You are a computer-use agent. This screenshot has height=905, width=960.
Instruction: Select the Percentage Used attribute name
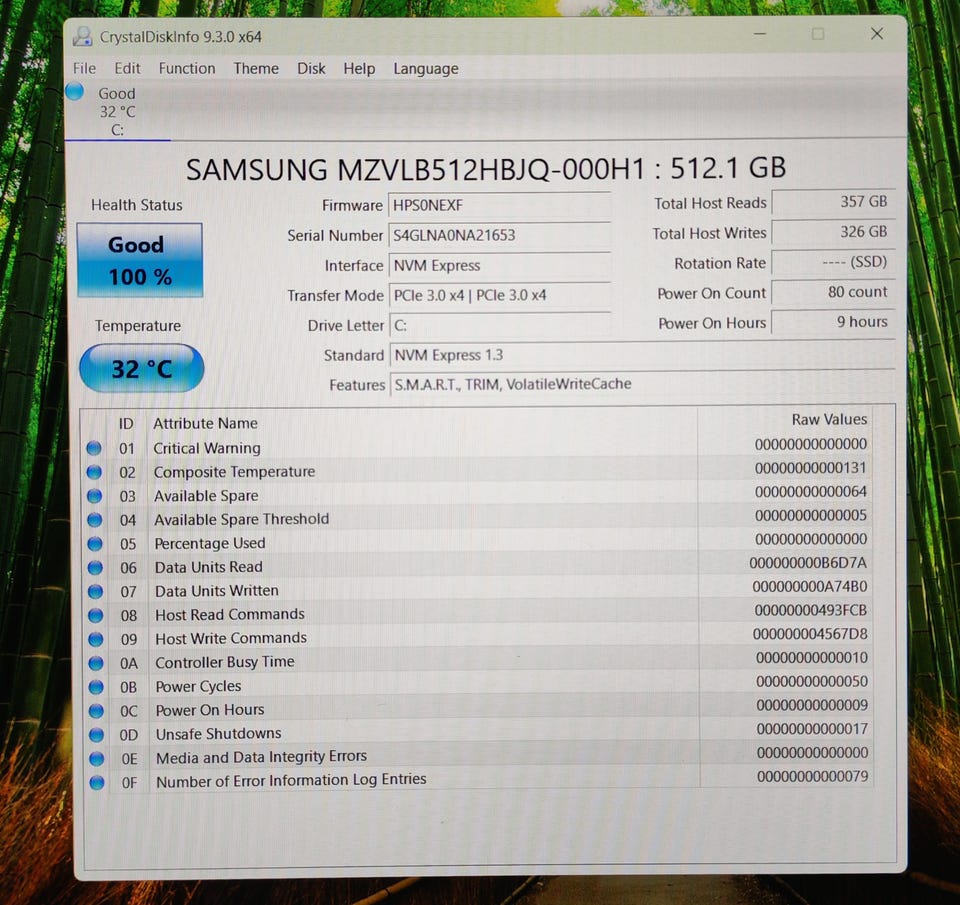click(x=210, y=543)
